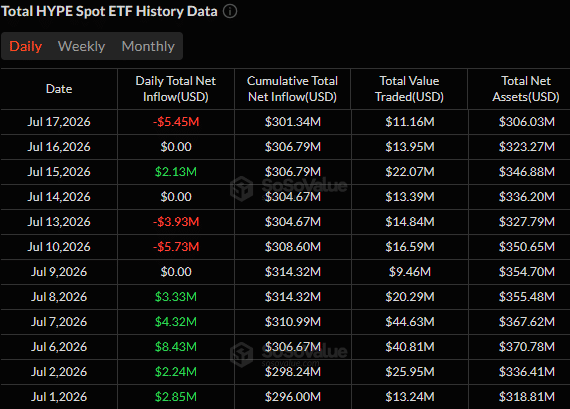Click the $2.13M inflow on Jul 15

coord(176,172)
